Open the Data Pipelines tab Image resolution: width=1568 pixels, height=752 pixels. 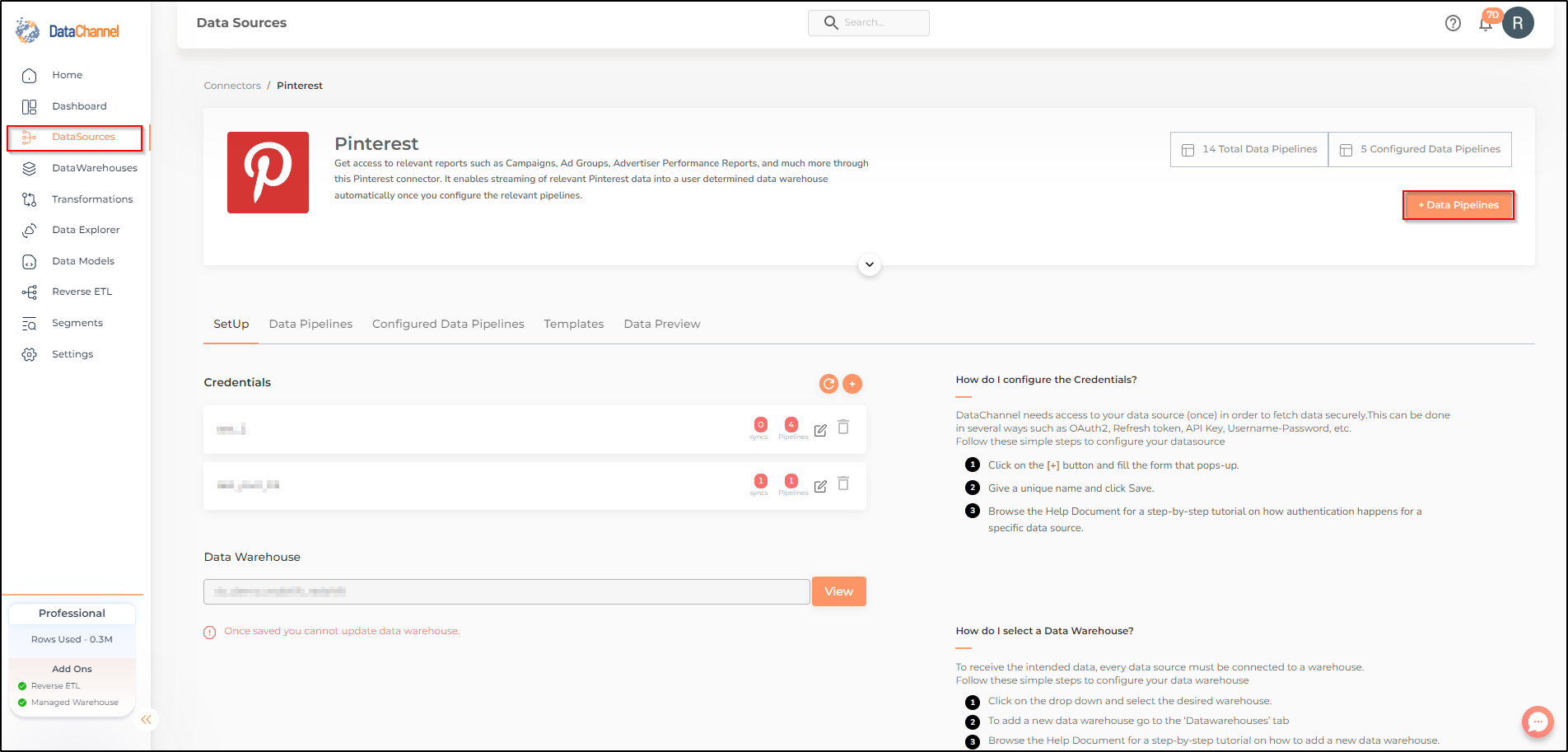pos(310,325)
